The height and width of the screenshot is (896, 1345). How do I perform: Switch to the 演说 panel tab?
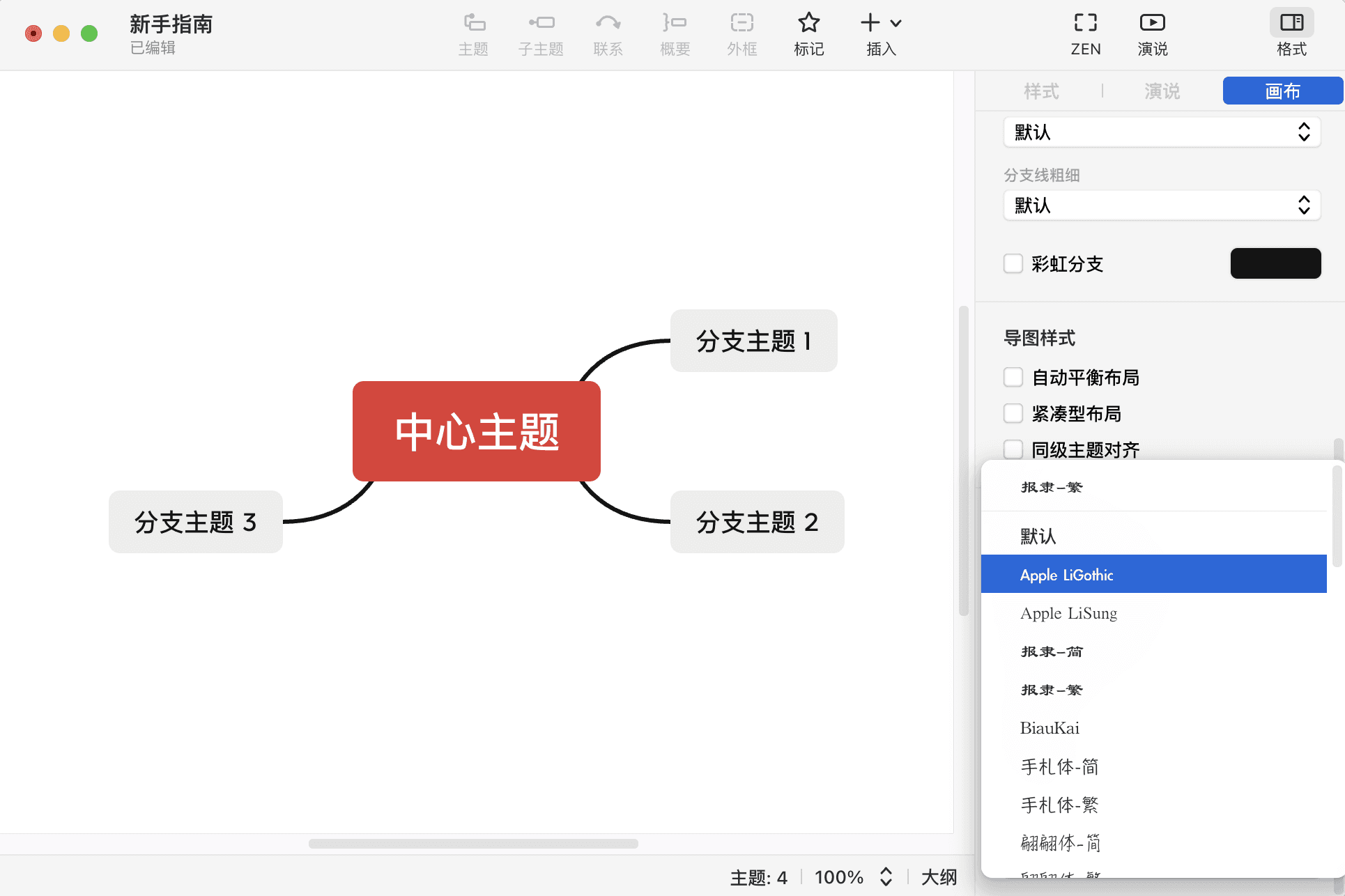(x=1160, y=91)
